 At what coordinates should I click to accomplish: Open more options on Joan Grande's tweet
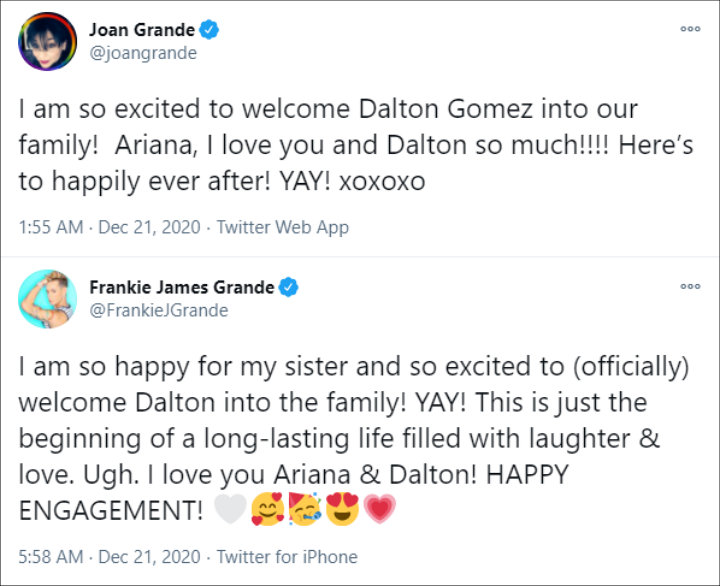pyautogui.click(x=690, y=29)
